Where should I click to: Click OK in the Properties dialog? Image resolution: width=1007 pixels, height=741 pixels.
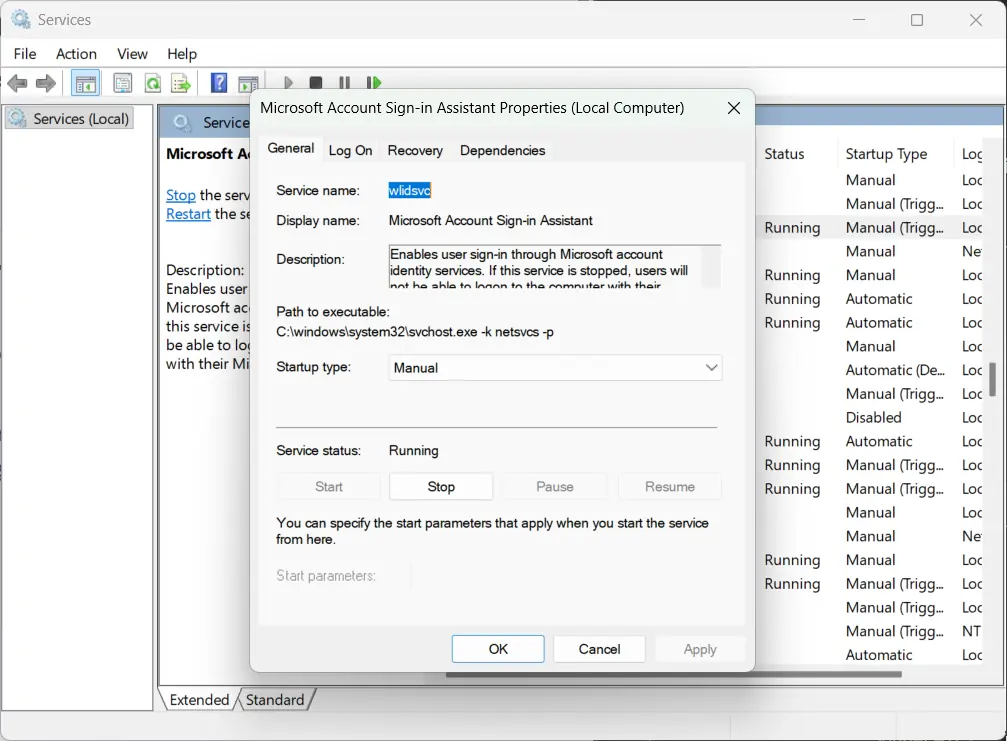498,649
